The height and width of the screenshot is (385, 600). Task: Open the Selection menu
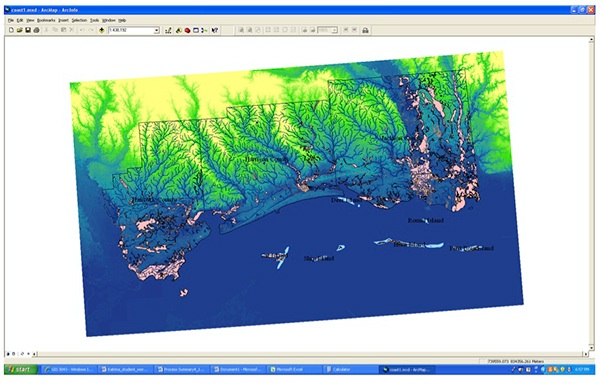click(x=79, y=20)
